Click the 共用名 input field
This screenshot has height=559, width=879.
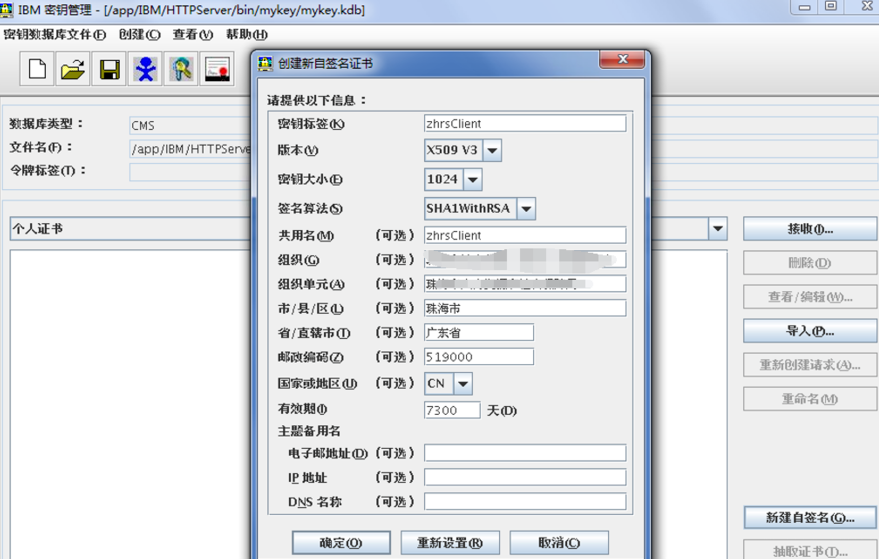pyautogui.click(x=525, y=235)
